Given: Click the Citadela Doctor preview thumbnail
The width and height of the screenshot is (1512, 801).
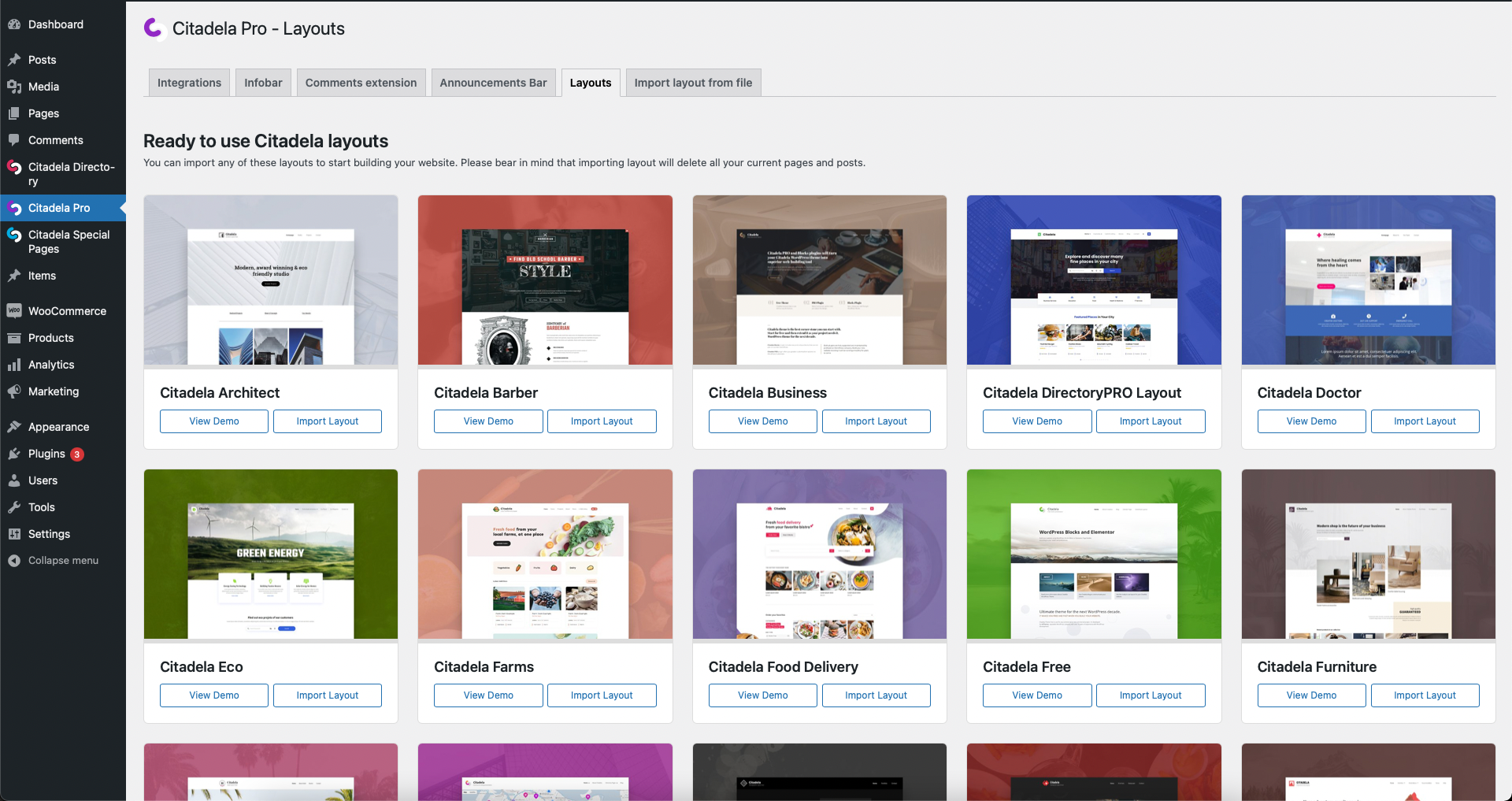Looking at the screenshot, I should 1369,280.
